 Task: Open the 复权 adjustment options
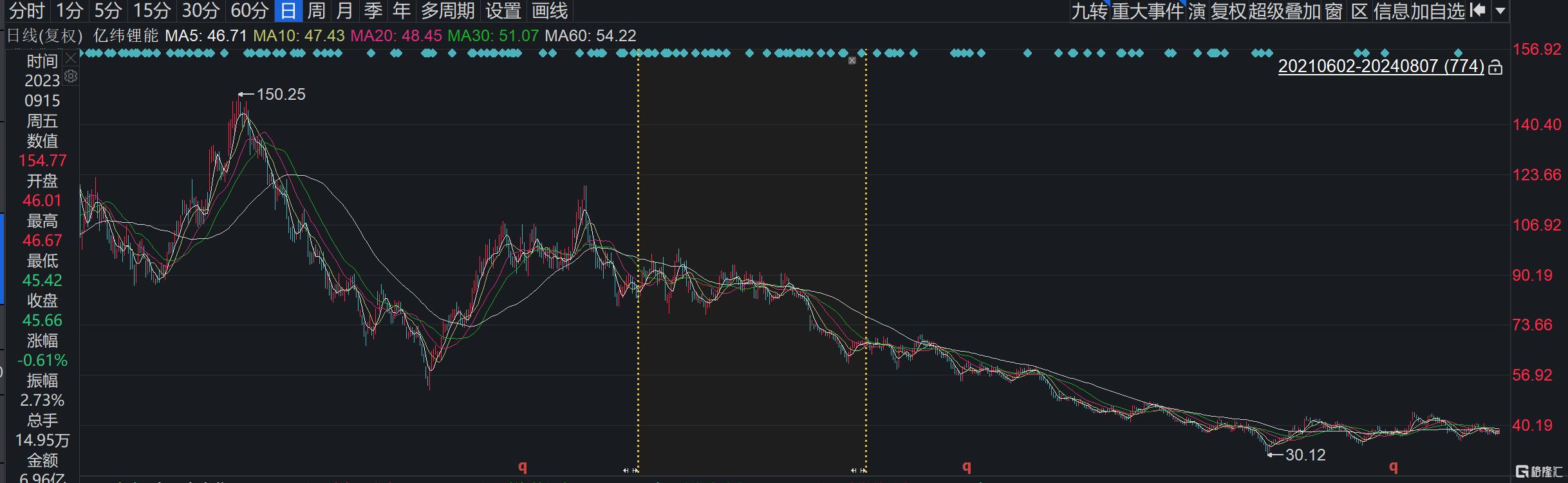(x=1228, y=11)
